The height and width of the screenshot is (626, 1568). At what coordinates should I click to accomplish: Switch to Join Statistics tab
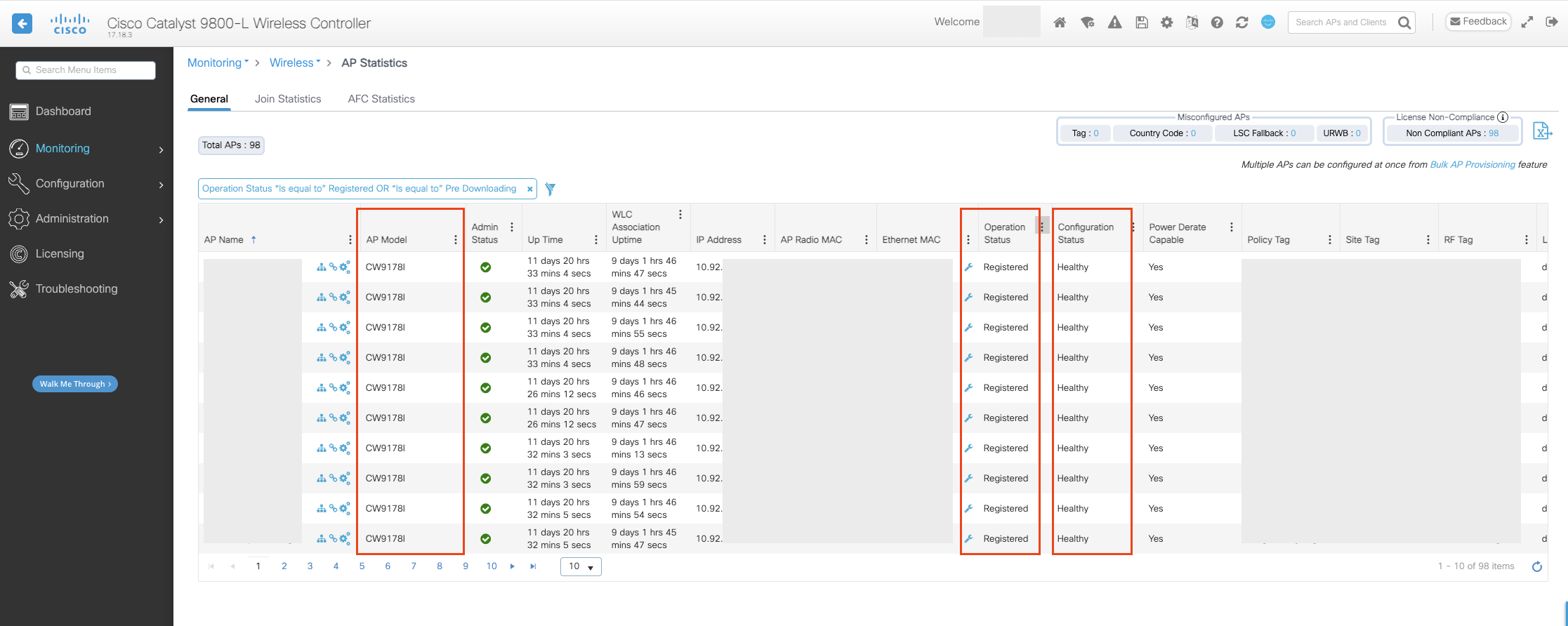(288, 99)
